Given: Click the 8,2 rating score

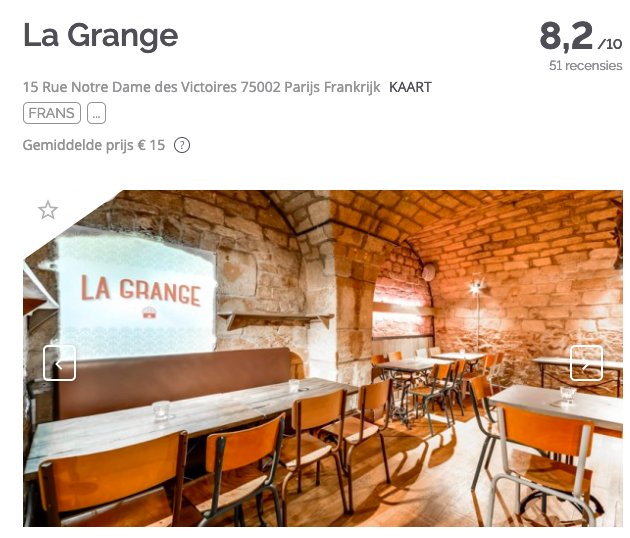Looking at the screenshot, I should 566,36.
